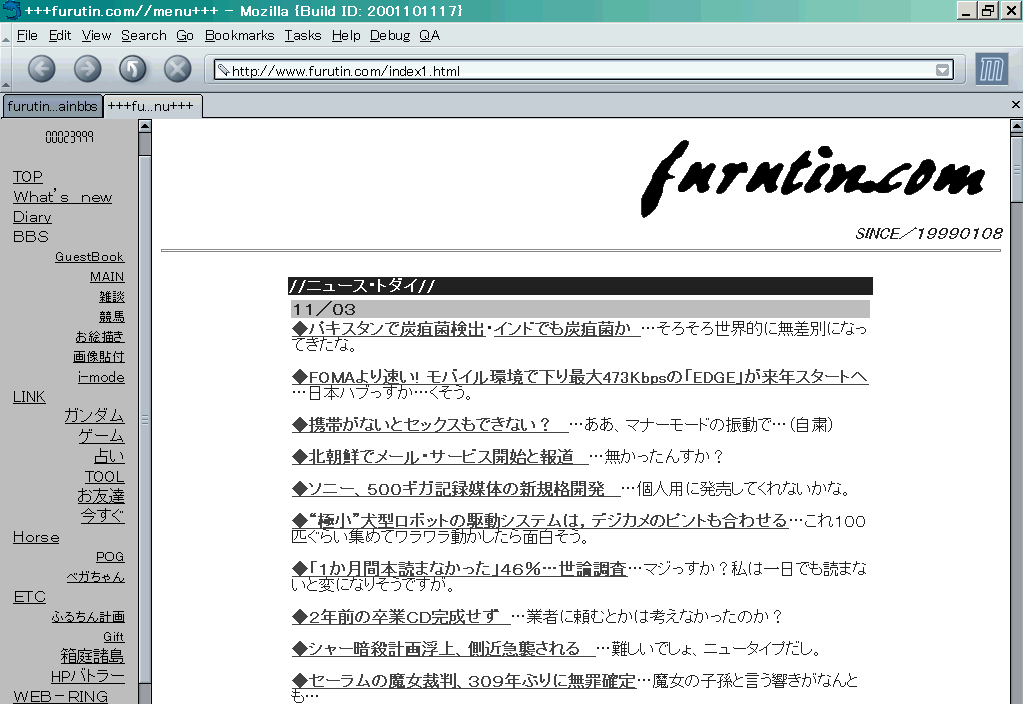Open the What's new sidebar link
Image resolution: width=1023 pixels, height=704 pixels.
(63, 197)
